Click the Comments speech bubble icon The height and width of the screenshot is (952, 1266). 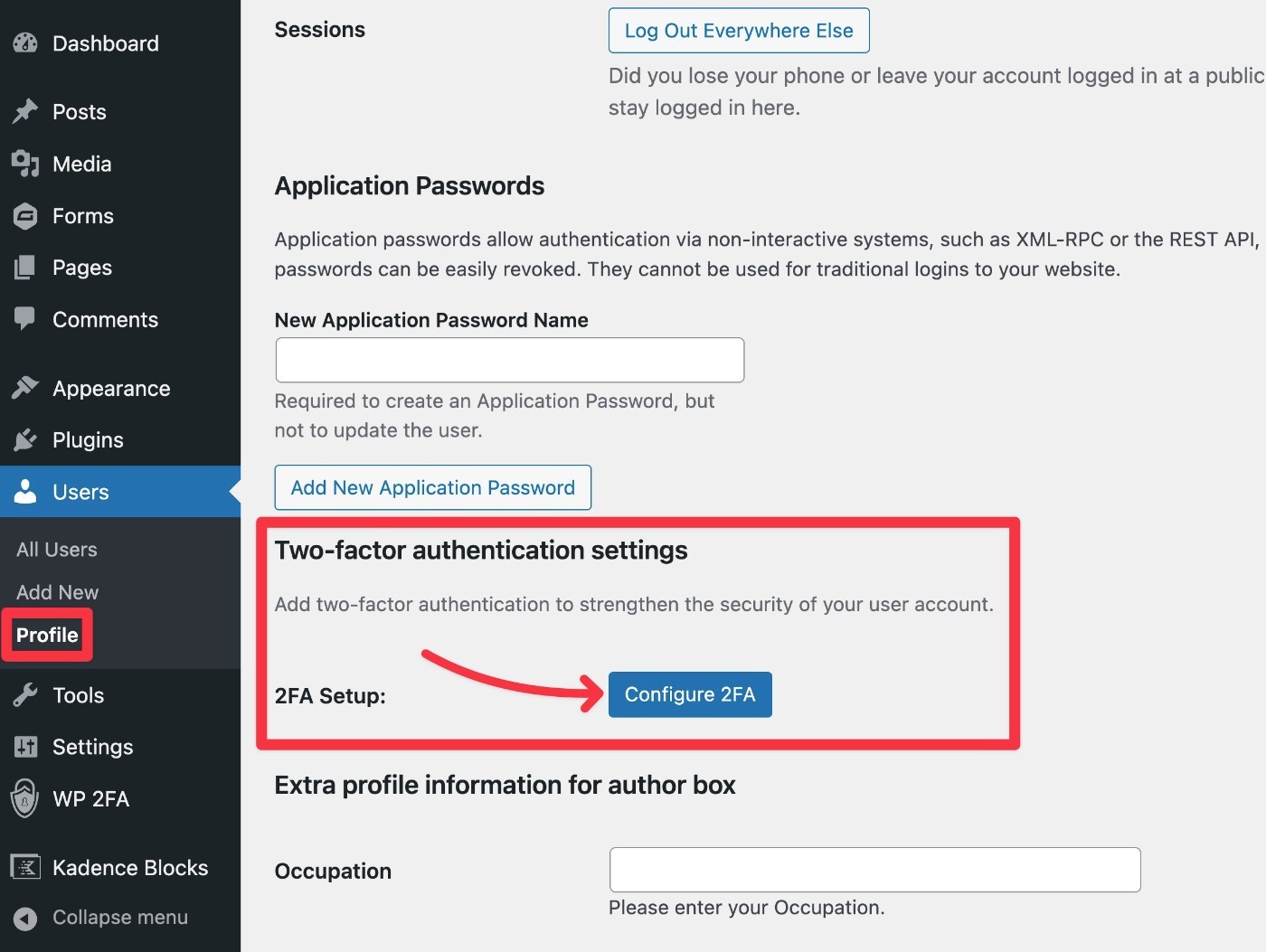click(x=25, y=318)
